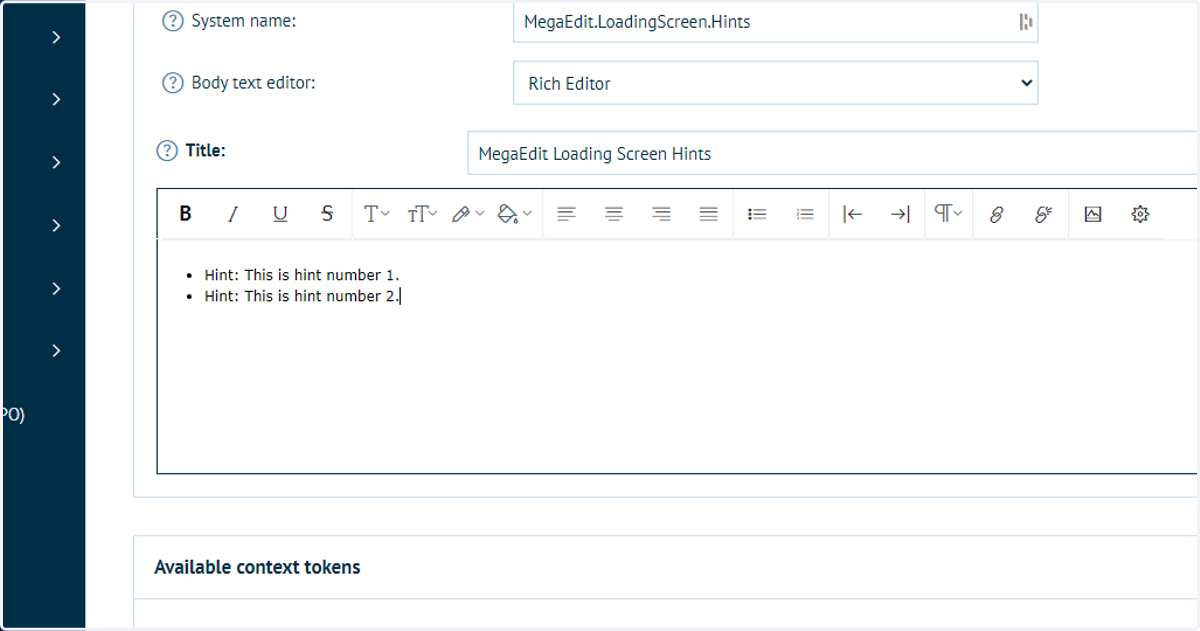The height and width of the screenshot is (631, 1200).
Task: Insert an image
Action: [1092, 213]
